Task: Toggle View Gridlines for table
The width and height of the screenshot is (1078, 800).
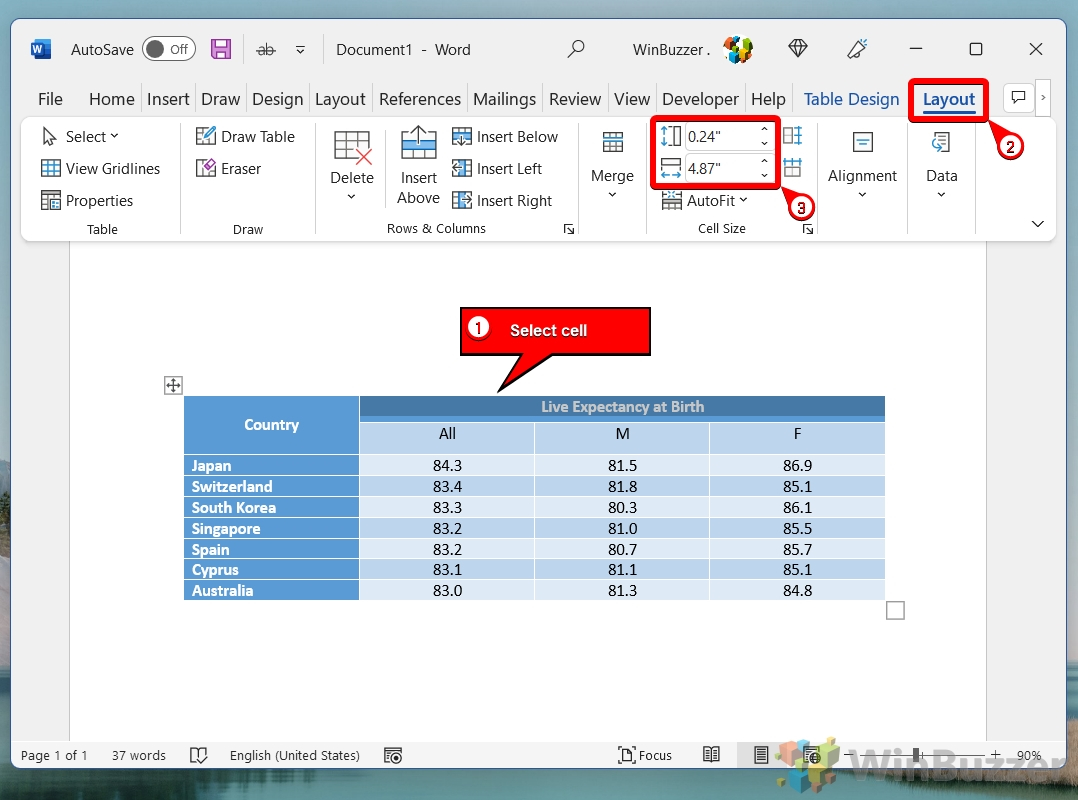Action: pos(101,169)
